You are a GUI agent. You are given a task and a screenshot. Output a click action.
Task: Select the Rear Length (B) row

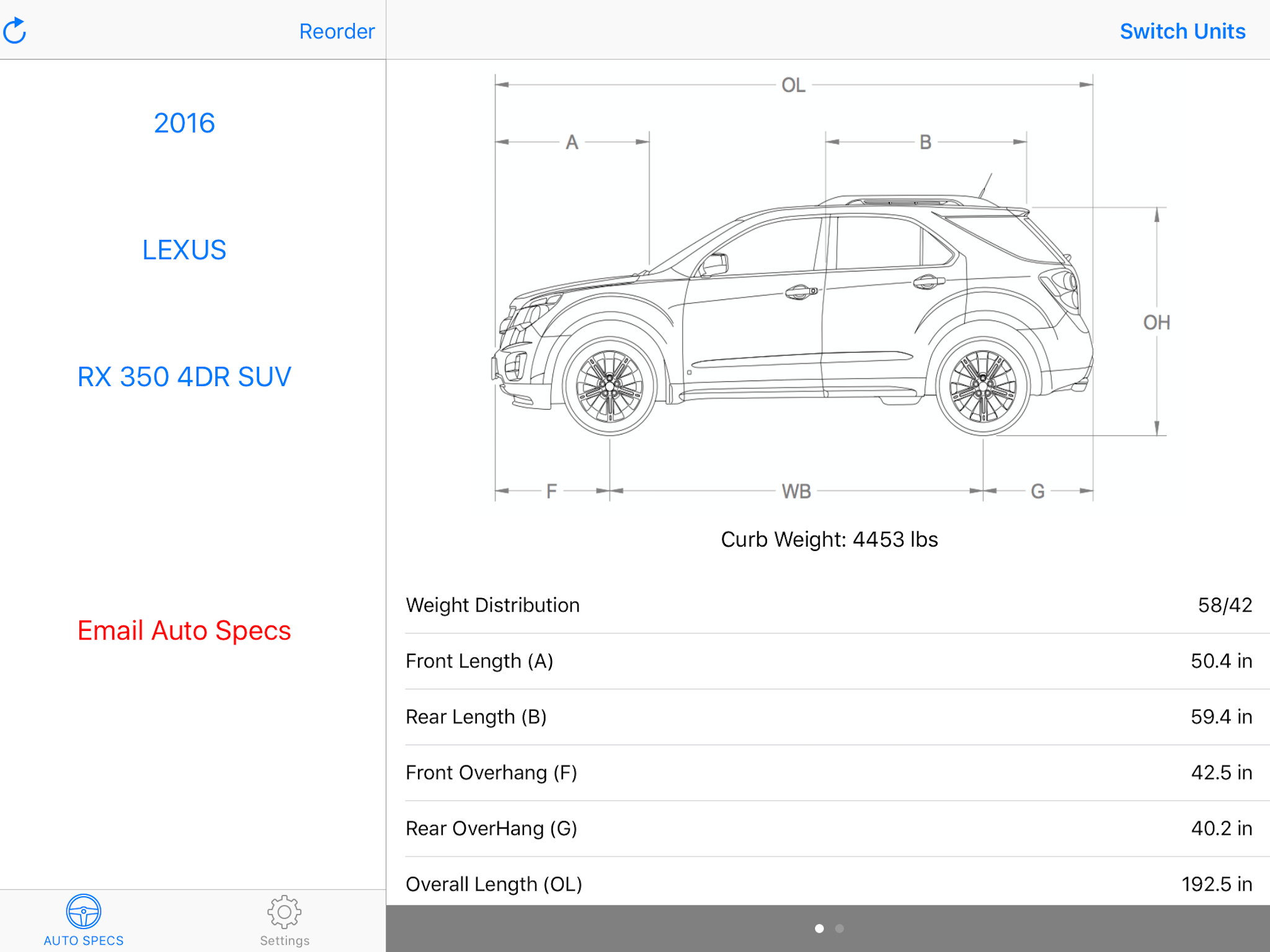(828, 716)
